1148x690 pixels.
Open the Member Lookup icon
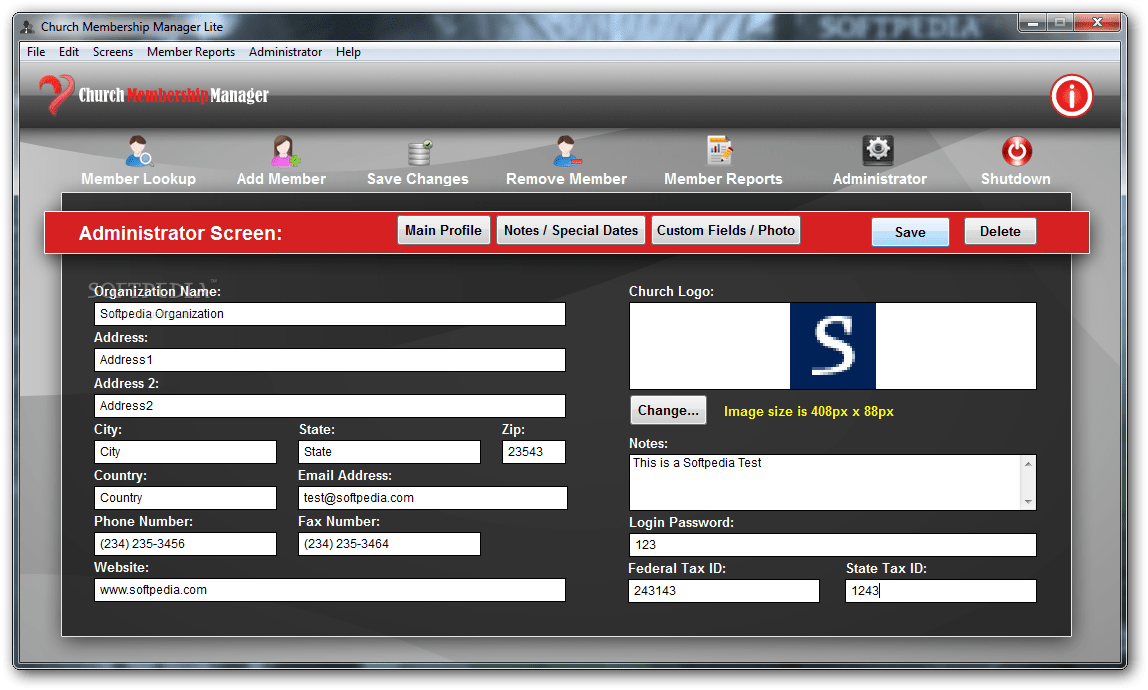click(x=138, y=151)
